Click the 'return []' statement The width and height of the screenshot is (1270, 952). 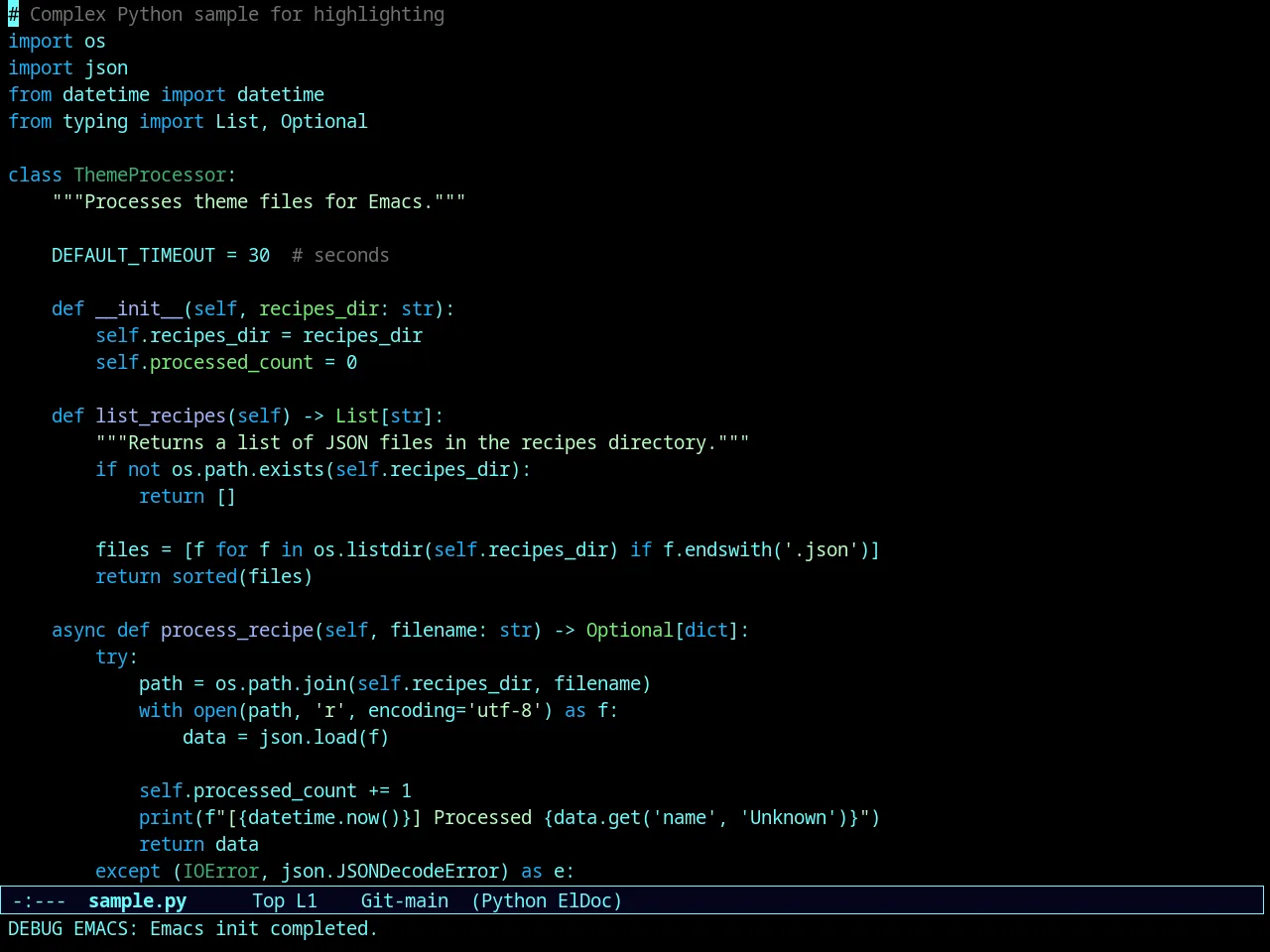[x=188, y=496]
